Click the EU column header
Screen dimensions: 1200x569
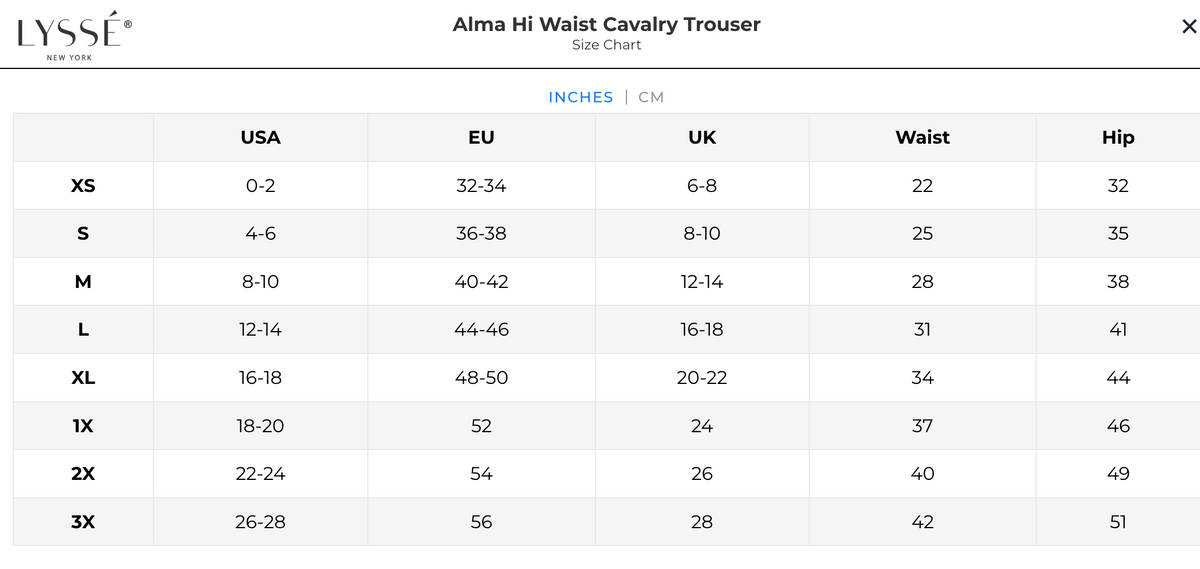coord(481,138)
